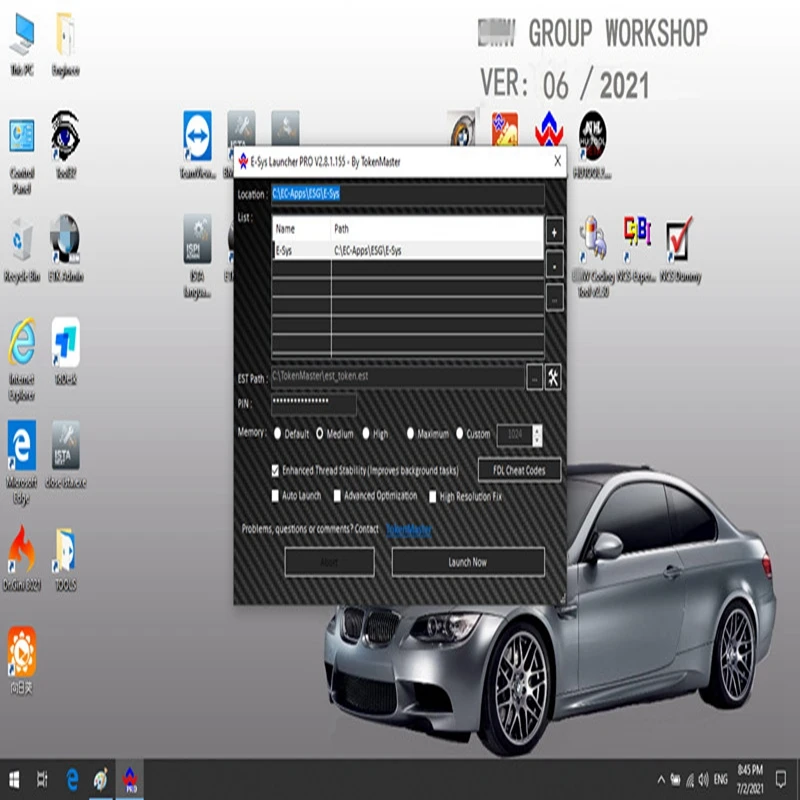The image size is (800, 800).
Task: Select the TOOLS folder shortcut on desktop
Action: (x=65, y=559)
